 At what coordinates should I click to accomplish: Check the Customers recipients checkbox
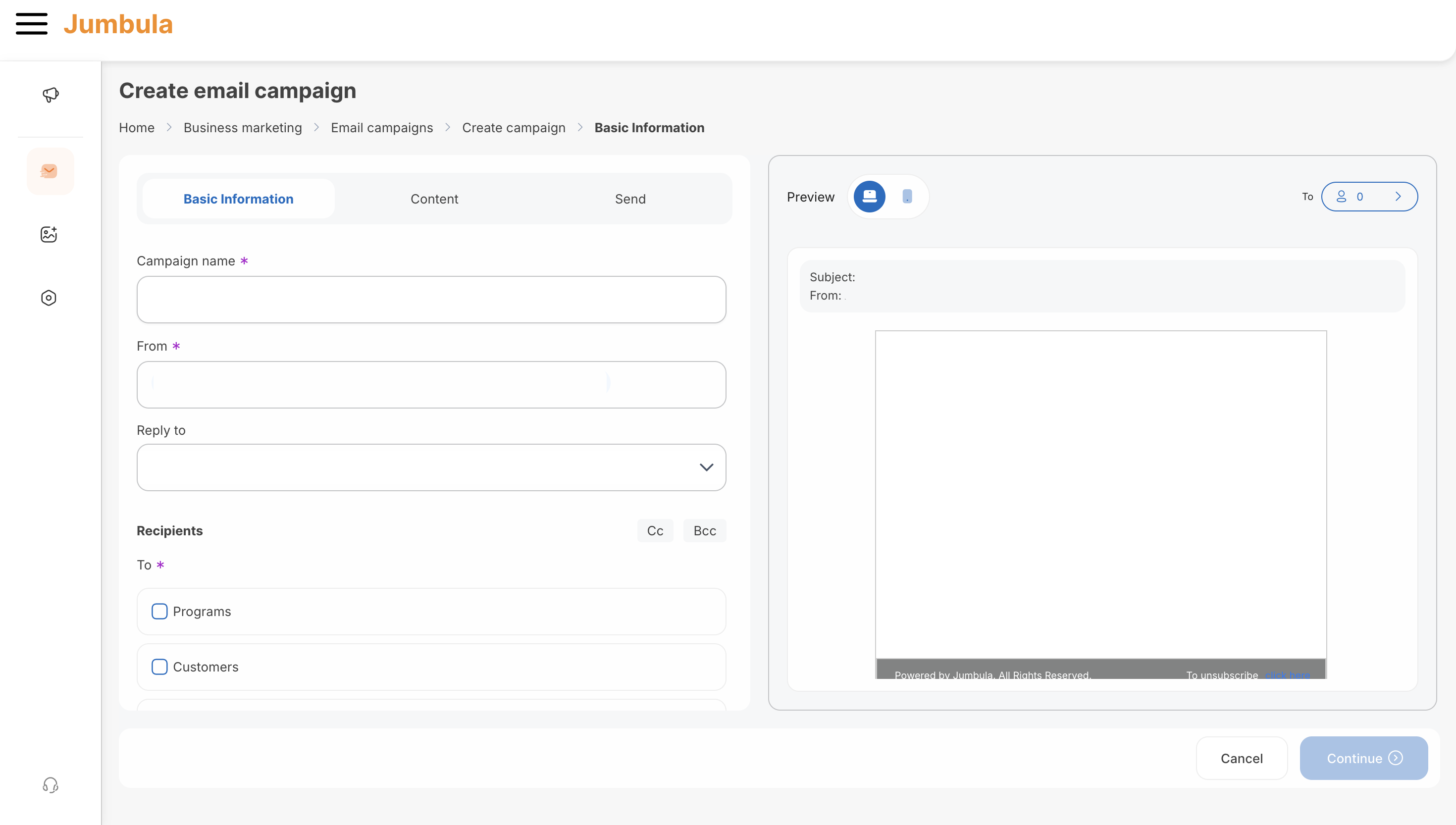[159, 667]
